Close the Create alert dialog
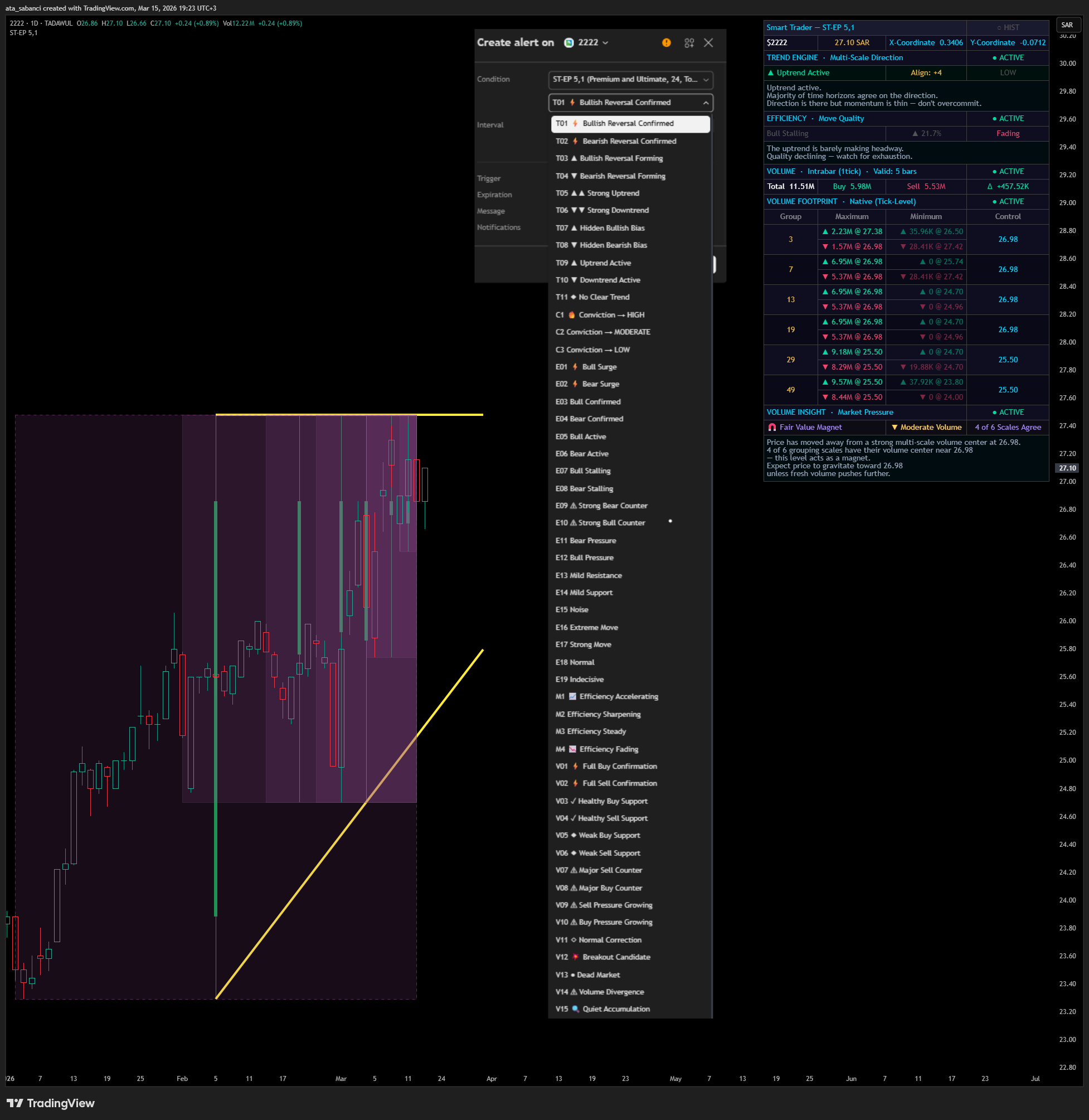1089x1120 pixels. tap(708, 43)
